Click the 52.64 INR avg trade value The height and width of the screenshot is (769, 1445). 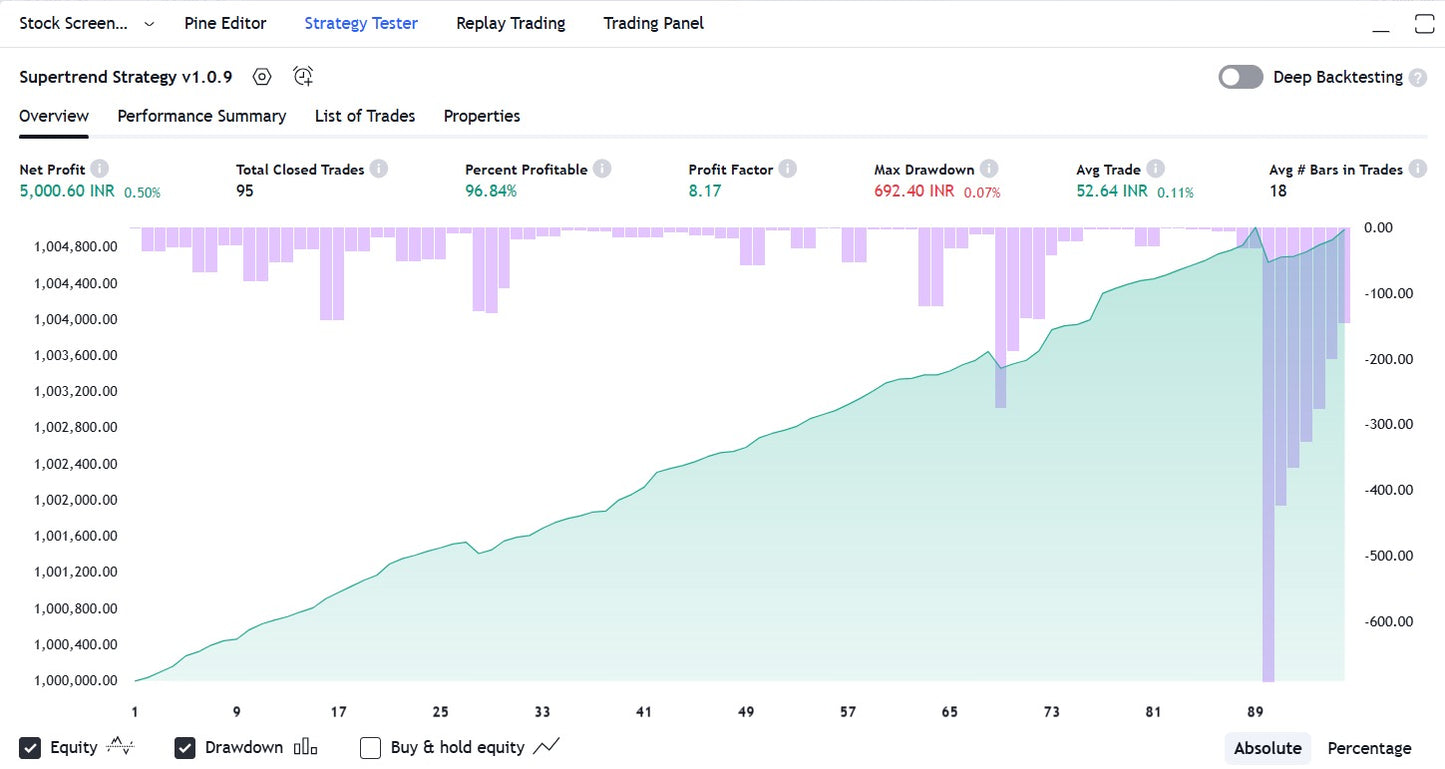pyautogui.click(x=1112, y=190)
